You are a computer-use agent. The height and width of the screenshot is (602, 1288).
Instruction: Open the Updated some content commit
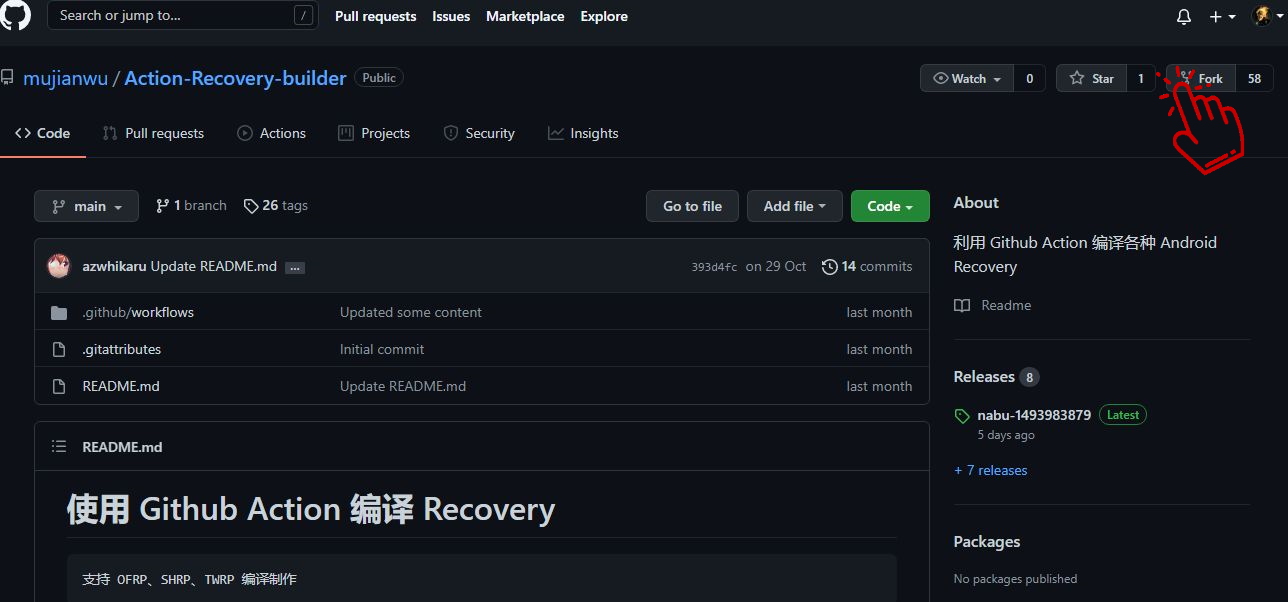[411, 312]
